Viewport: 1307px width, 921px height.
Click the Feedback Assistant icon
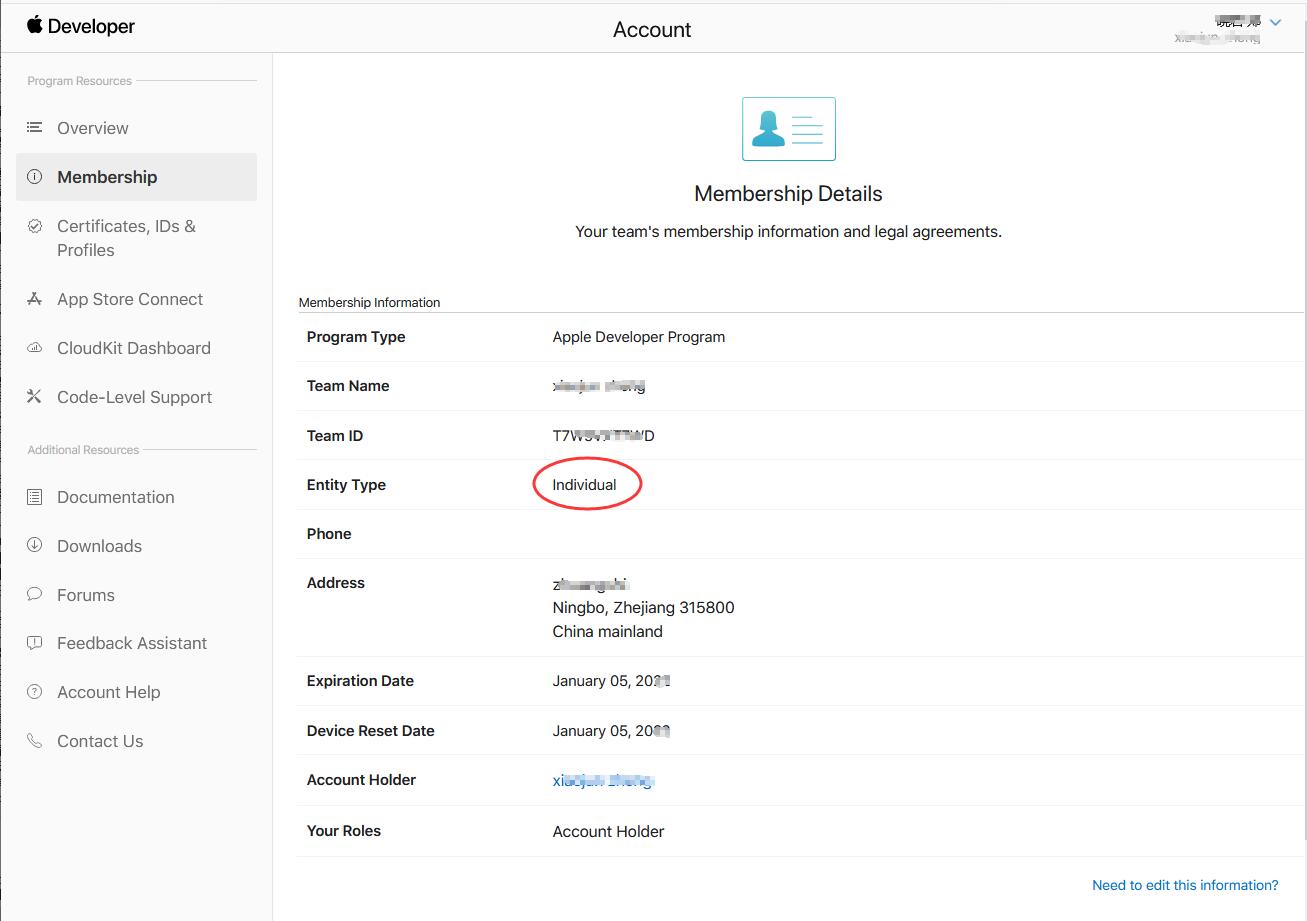click(x=35, y=643)
